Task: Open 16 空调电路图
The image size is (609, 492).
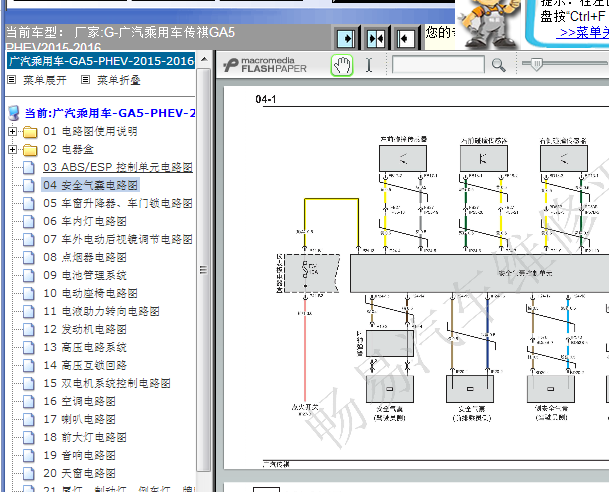Action: click(x=79, y=401)
